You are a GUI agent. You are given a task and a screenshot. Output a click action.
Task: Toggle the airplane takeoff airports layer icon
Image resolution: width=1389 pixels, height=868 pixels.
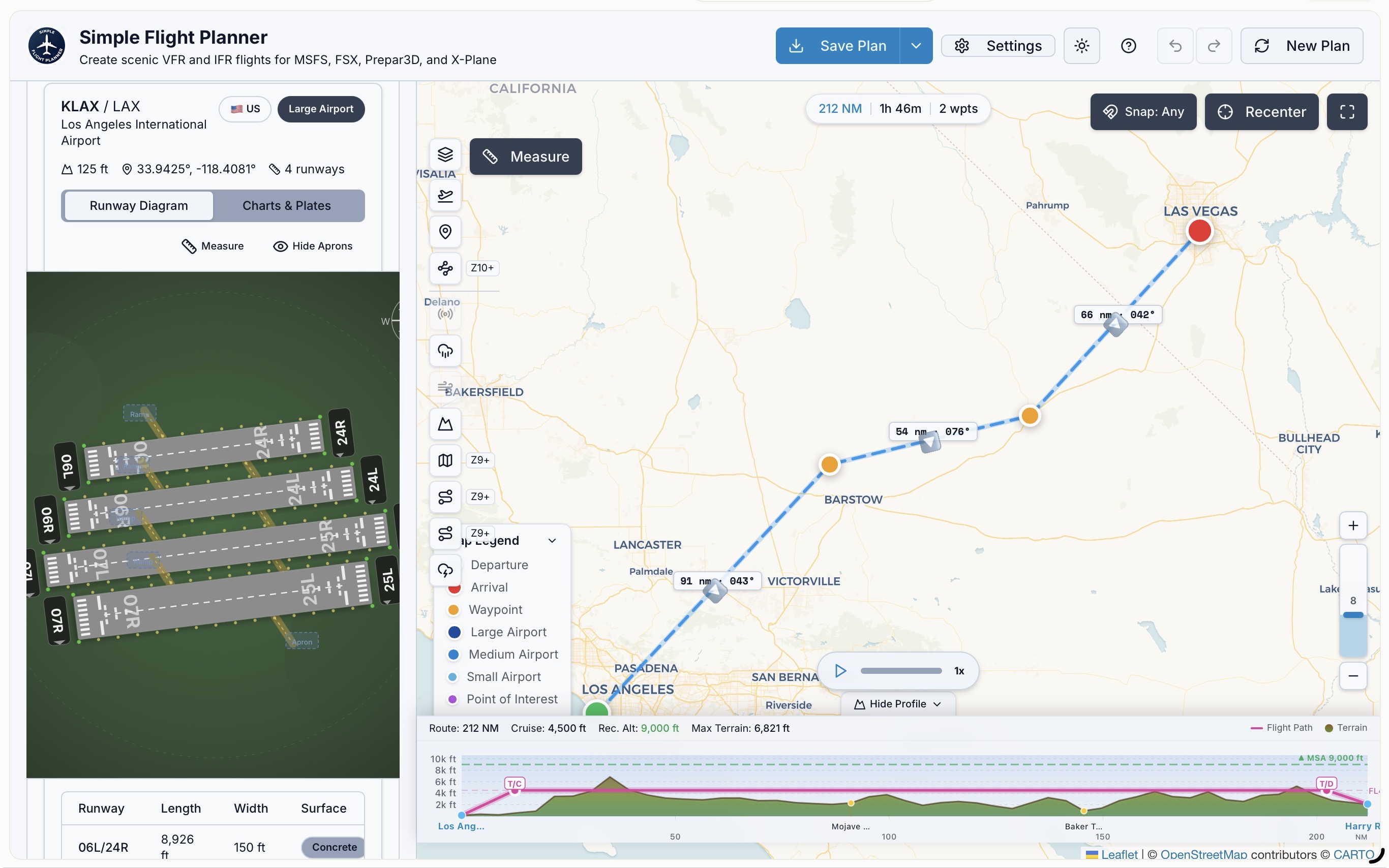(445, 196)
